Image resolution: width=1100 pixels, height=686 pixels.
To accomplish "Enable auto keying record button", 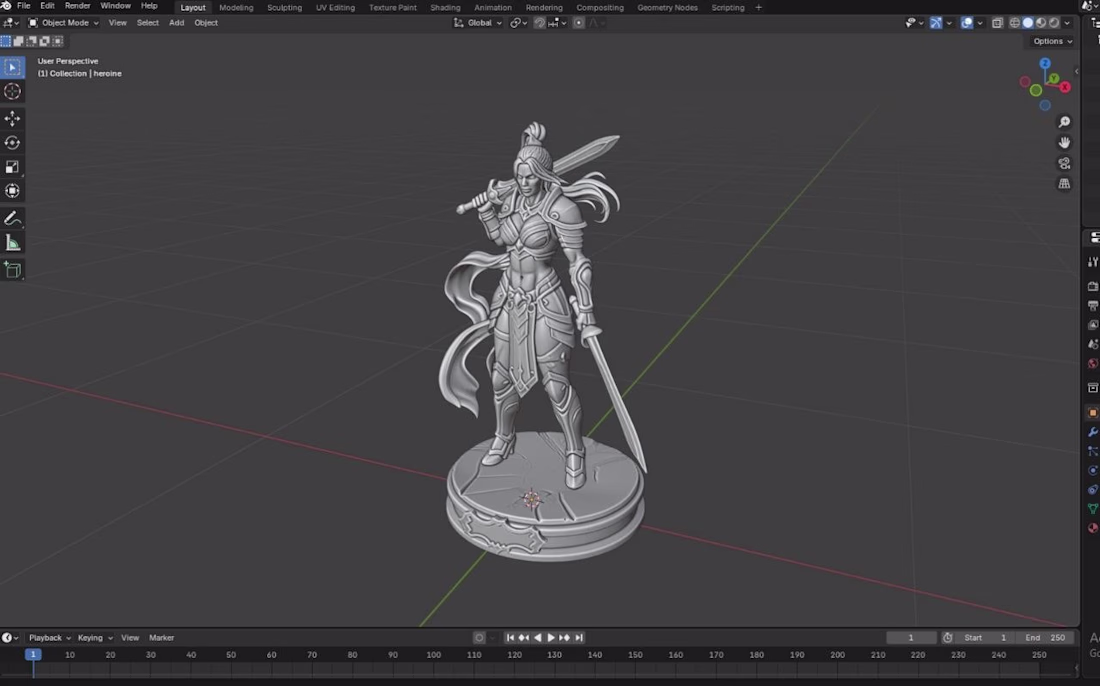I will 479,638.
